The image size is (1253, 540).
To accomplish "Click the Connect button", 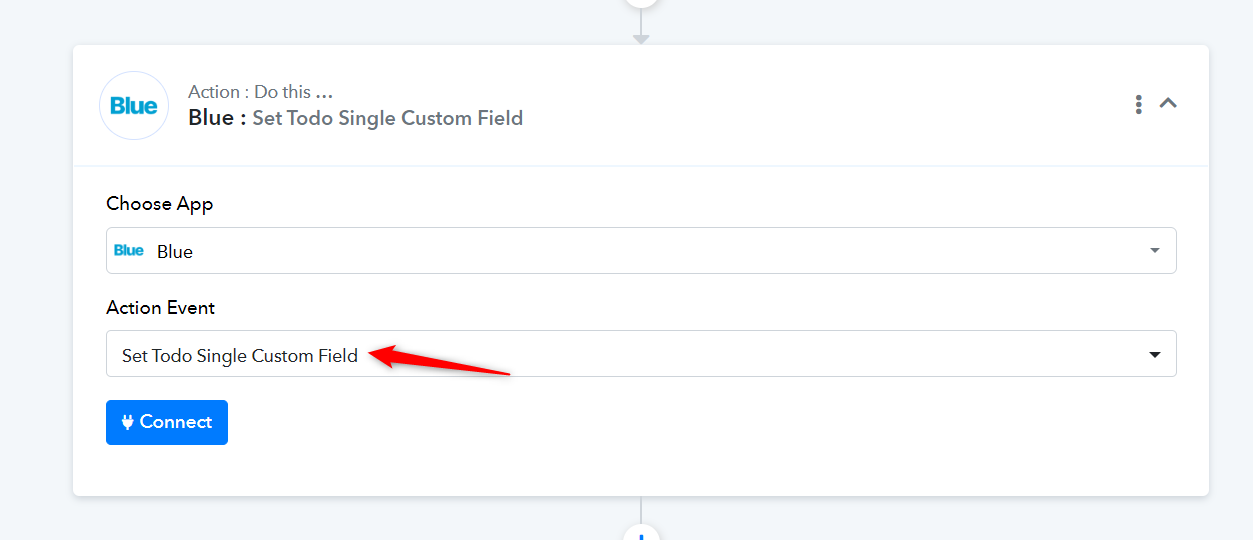I will click(167, 422).
